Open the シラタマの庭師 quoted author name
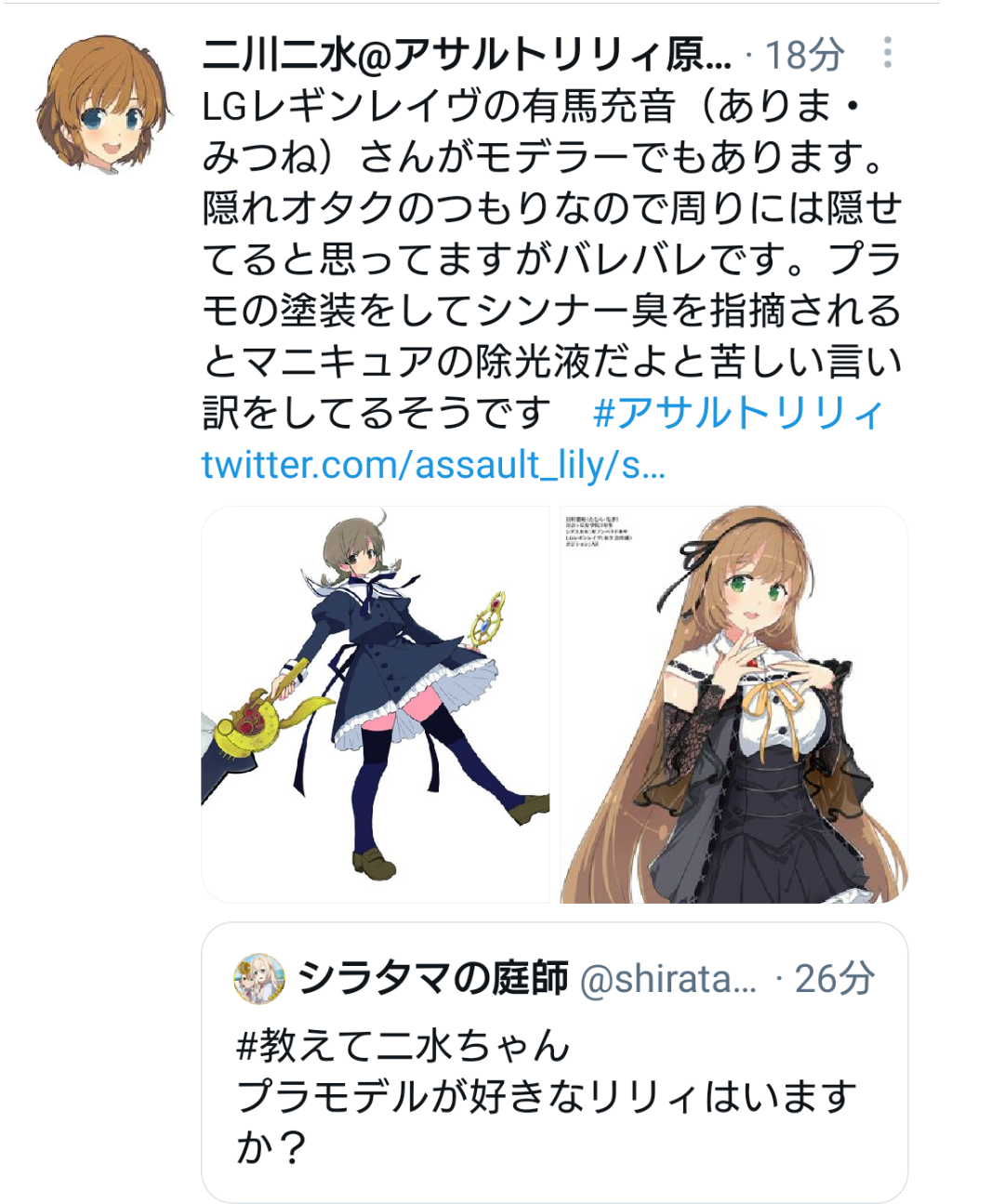 click(x=433, y=978)
